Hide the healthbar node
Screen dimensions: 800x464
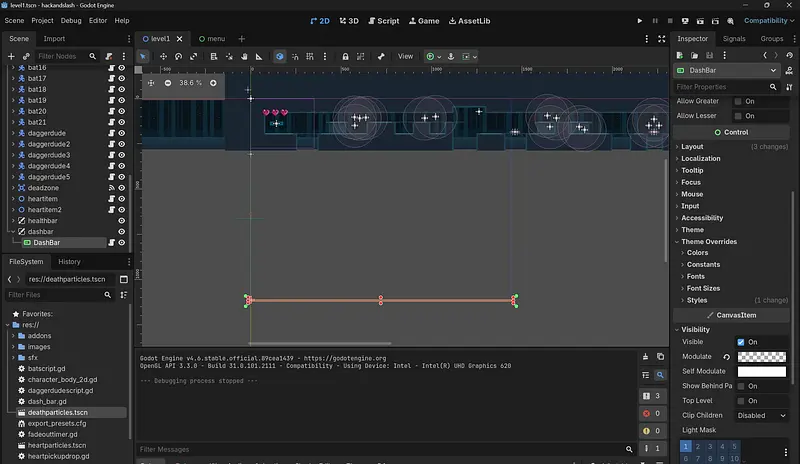pyautogui.click(x=122, y=220)
